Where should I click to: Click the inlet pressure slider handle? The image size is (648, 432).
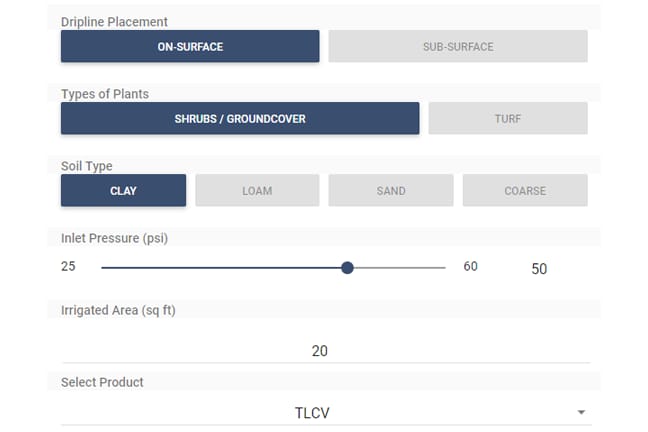[347, 267]
